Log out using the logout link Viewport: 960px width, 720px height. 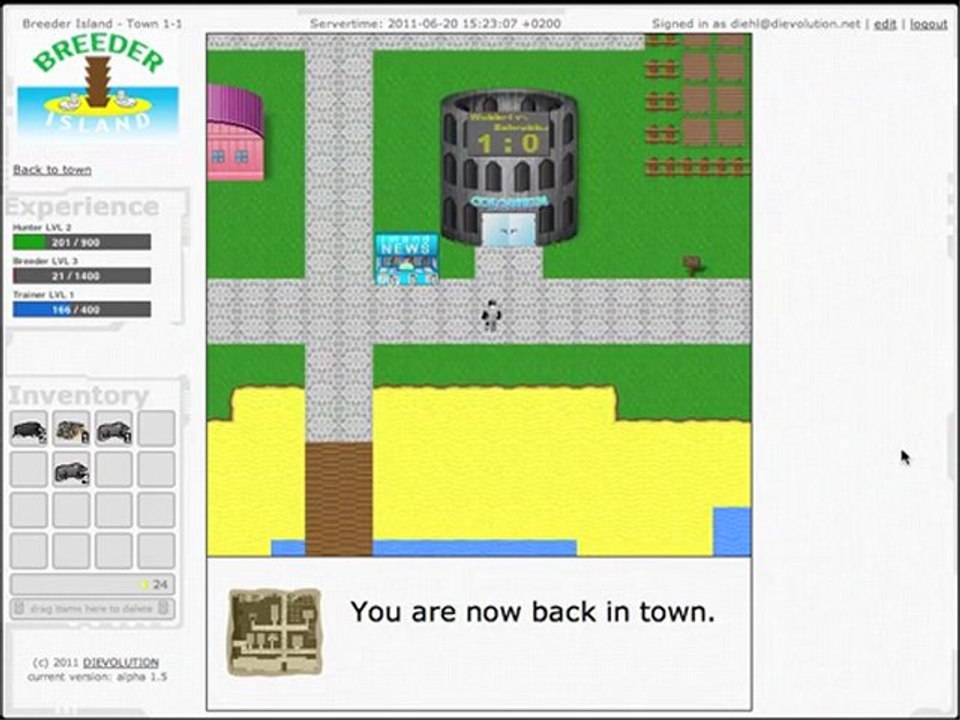928,24
